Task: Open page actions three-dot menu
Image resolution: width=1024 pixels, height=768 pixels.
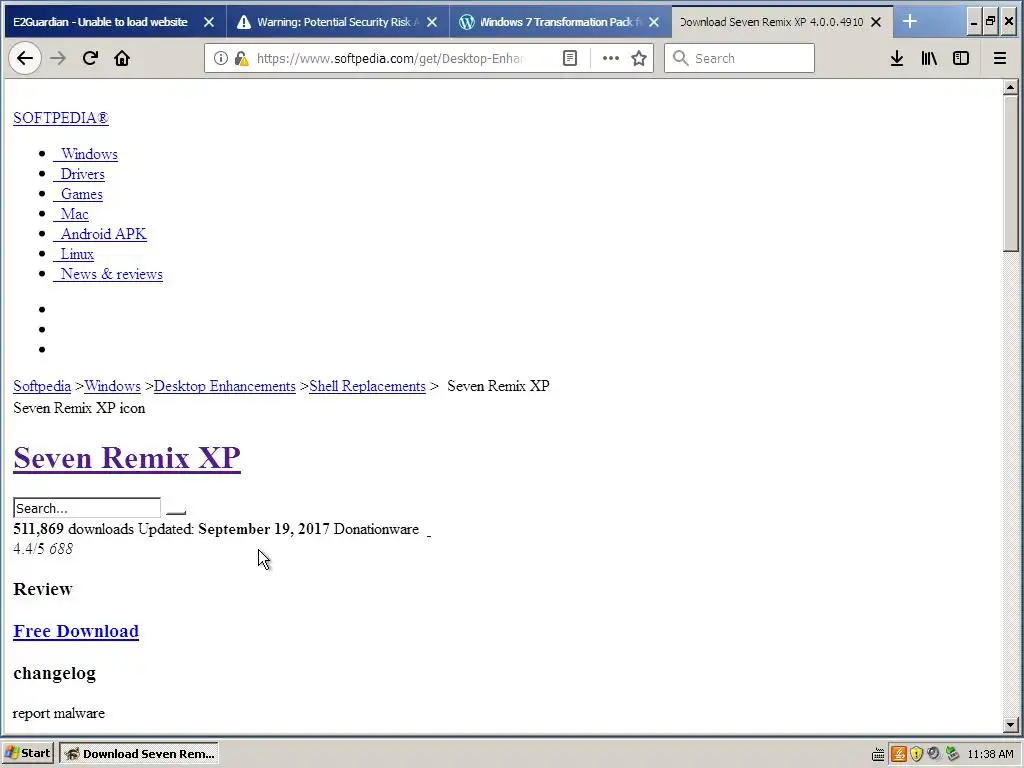Action: [x=611, y=58]
